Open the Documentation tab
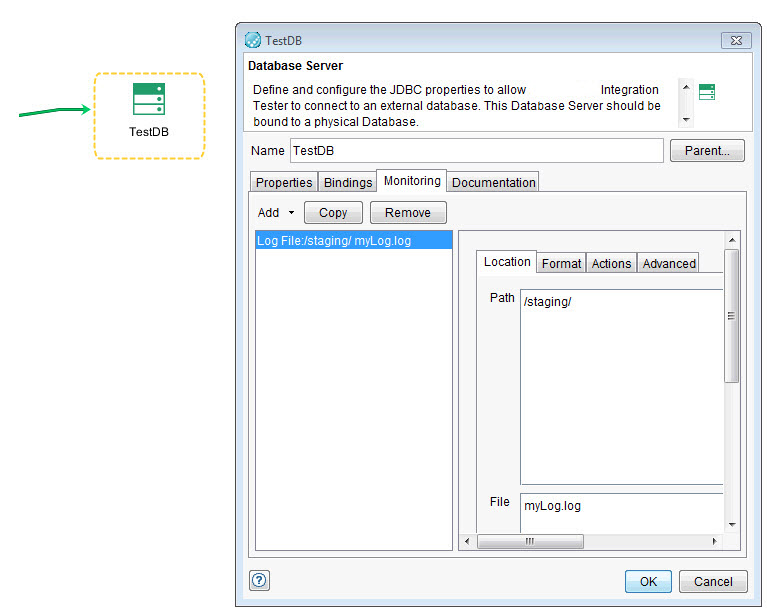 pyautogui.click(x=493, y=182)
